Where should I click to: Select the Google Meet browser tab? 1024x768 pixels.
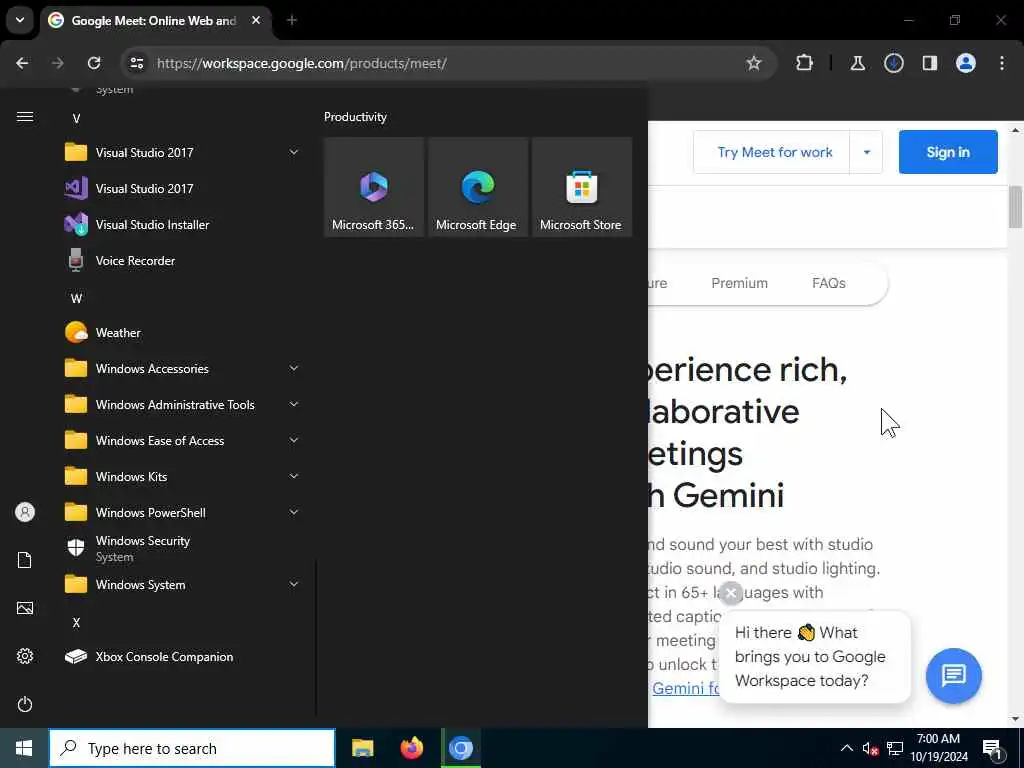(x=153, y=21)
